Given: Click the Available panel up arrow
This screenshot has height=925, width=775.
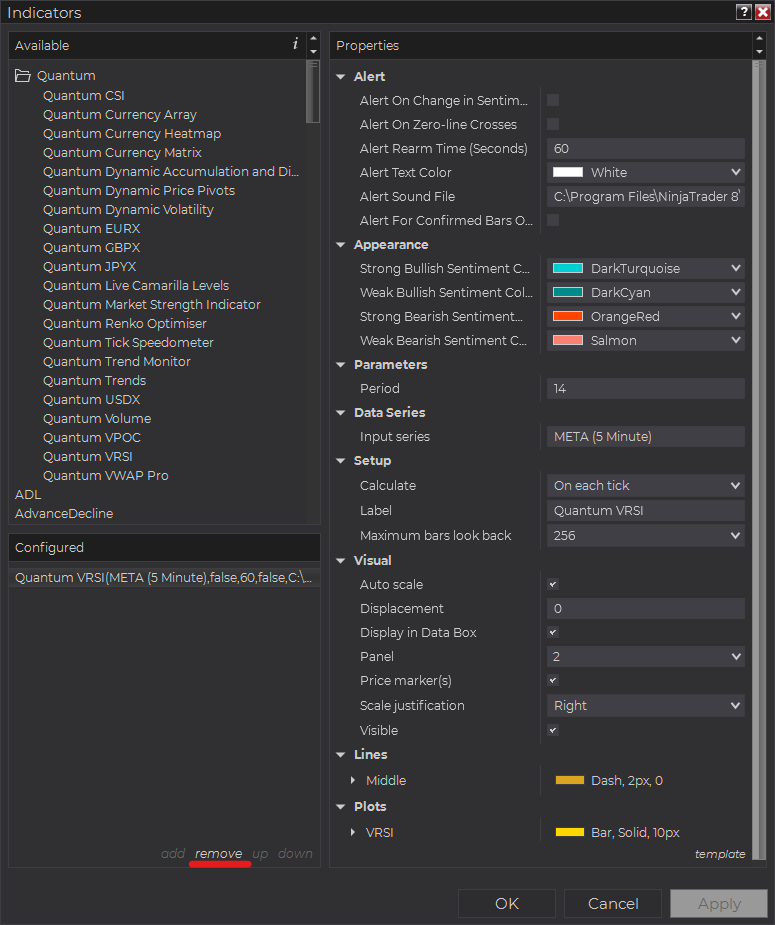Looking at the screenshot, I should coord(313,39).
